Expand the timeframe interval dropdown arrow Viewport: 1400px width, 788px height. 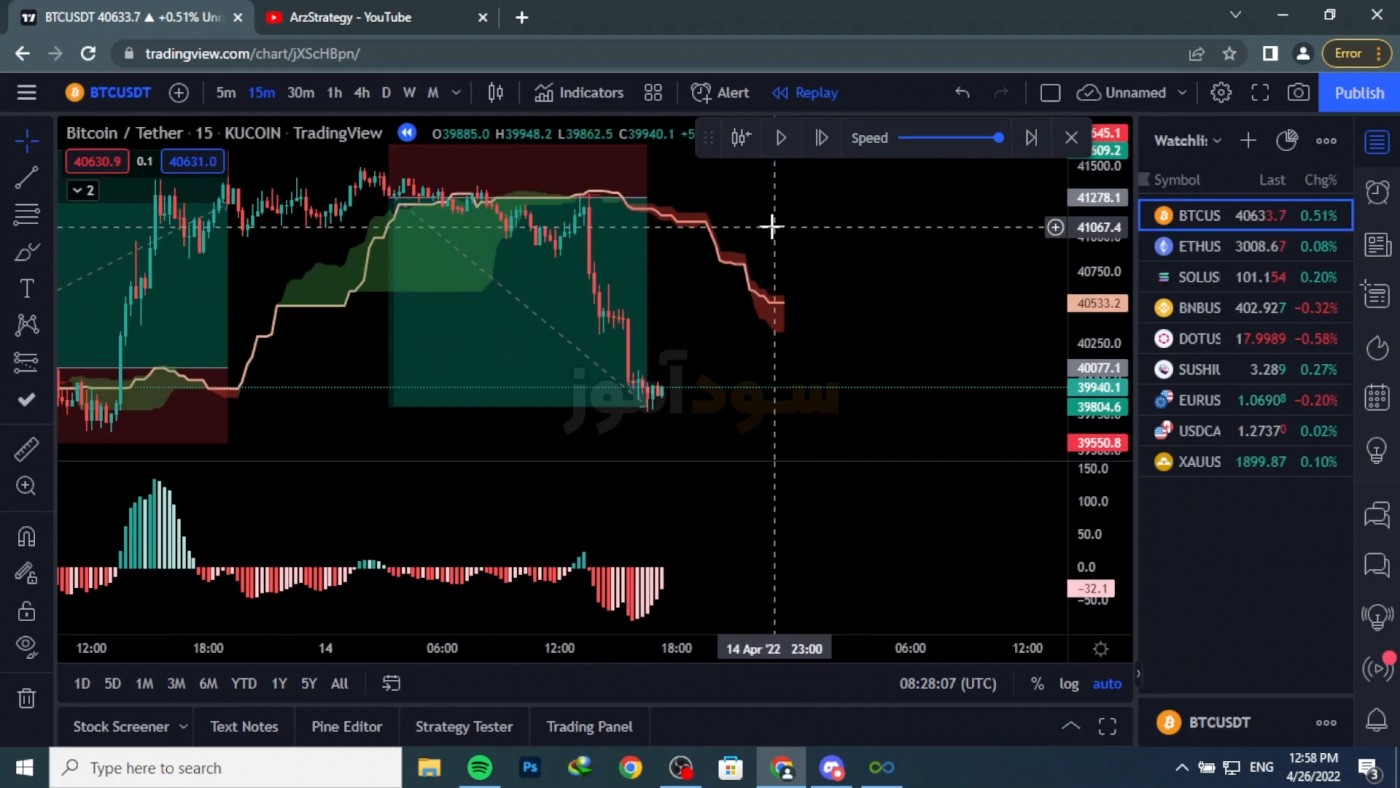click(x=456, y=92)
